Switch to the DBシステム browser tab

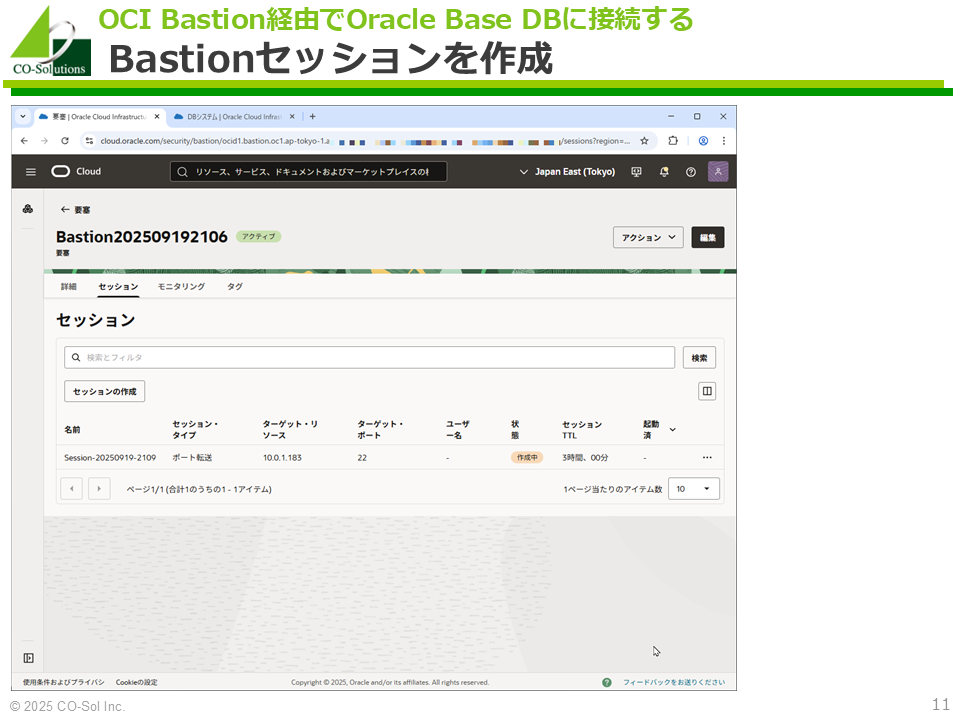tap(234, 116)
